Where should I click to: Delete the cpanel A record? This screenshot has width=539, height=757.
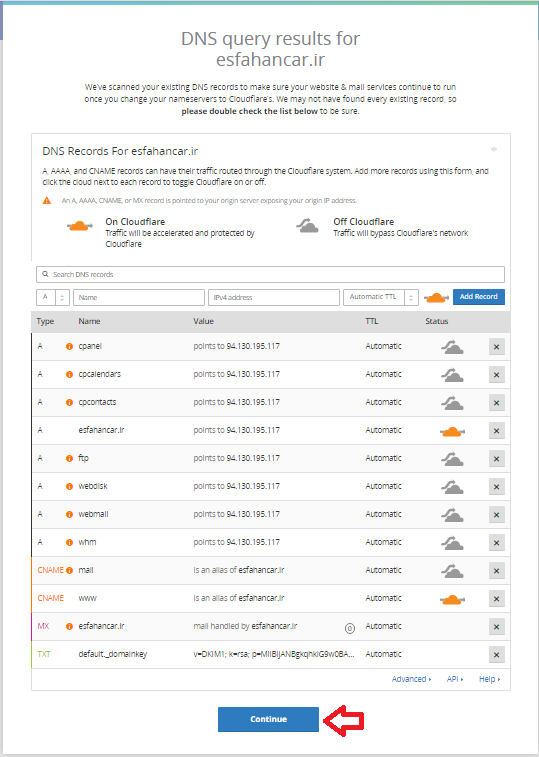tap(496, 347)
